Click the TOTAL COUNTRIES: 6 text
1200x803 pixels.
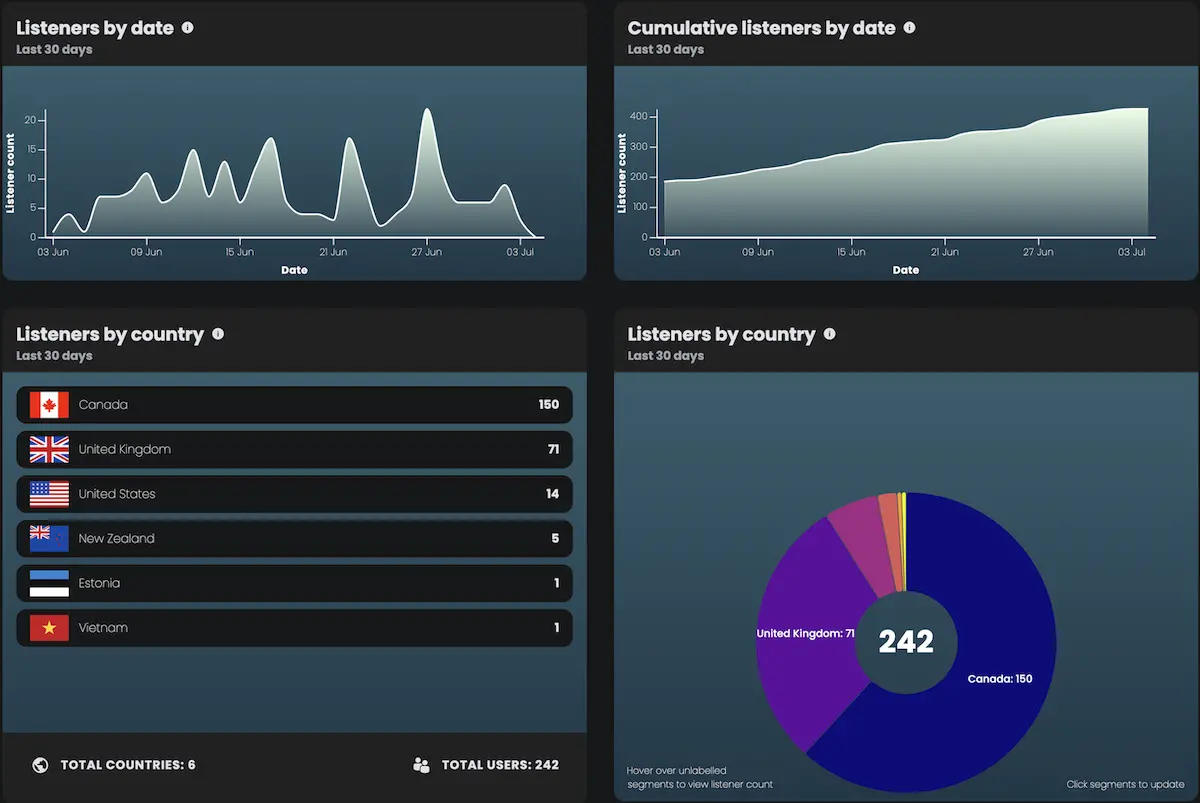(128, 765)
